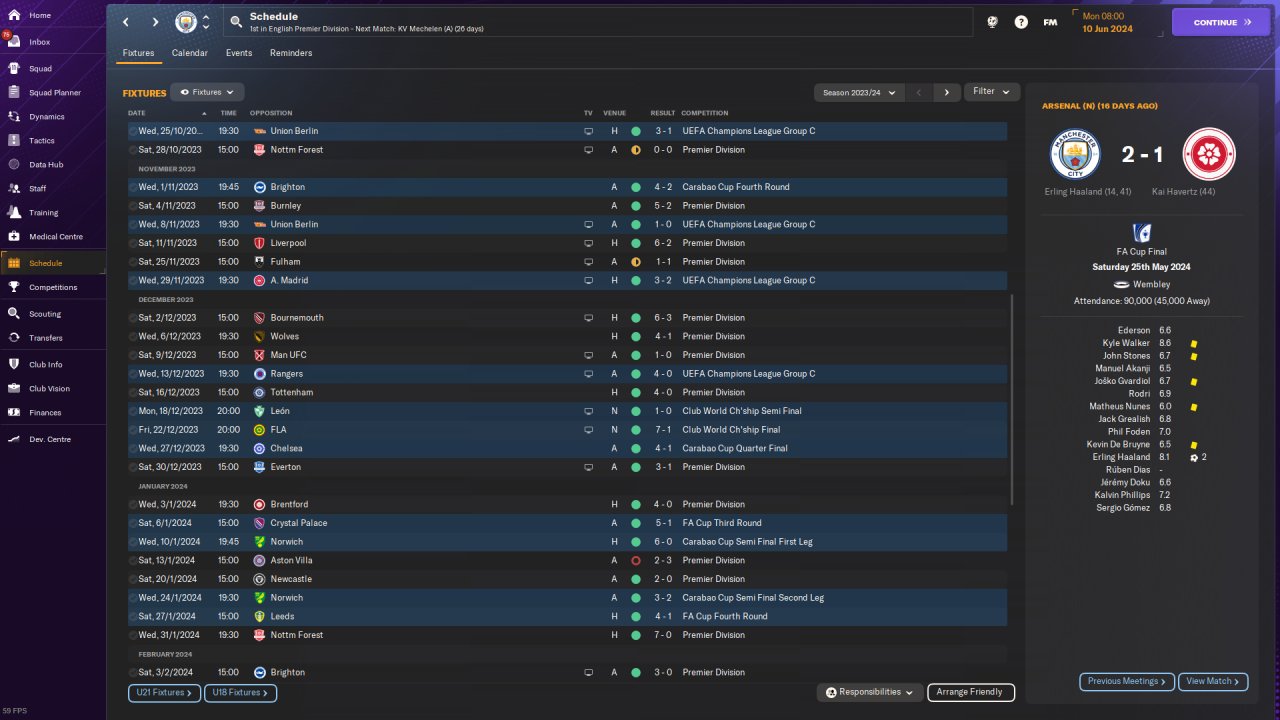
Task: Click Kalvin Phillips in the player ratings list
Action: pos(1123,495)
